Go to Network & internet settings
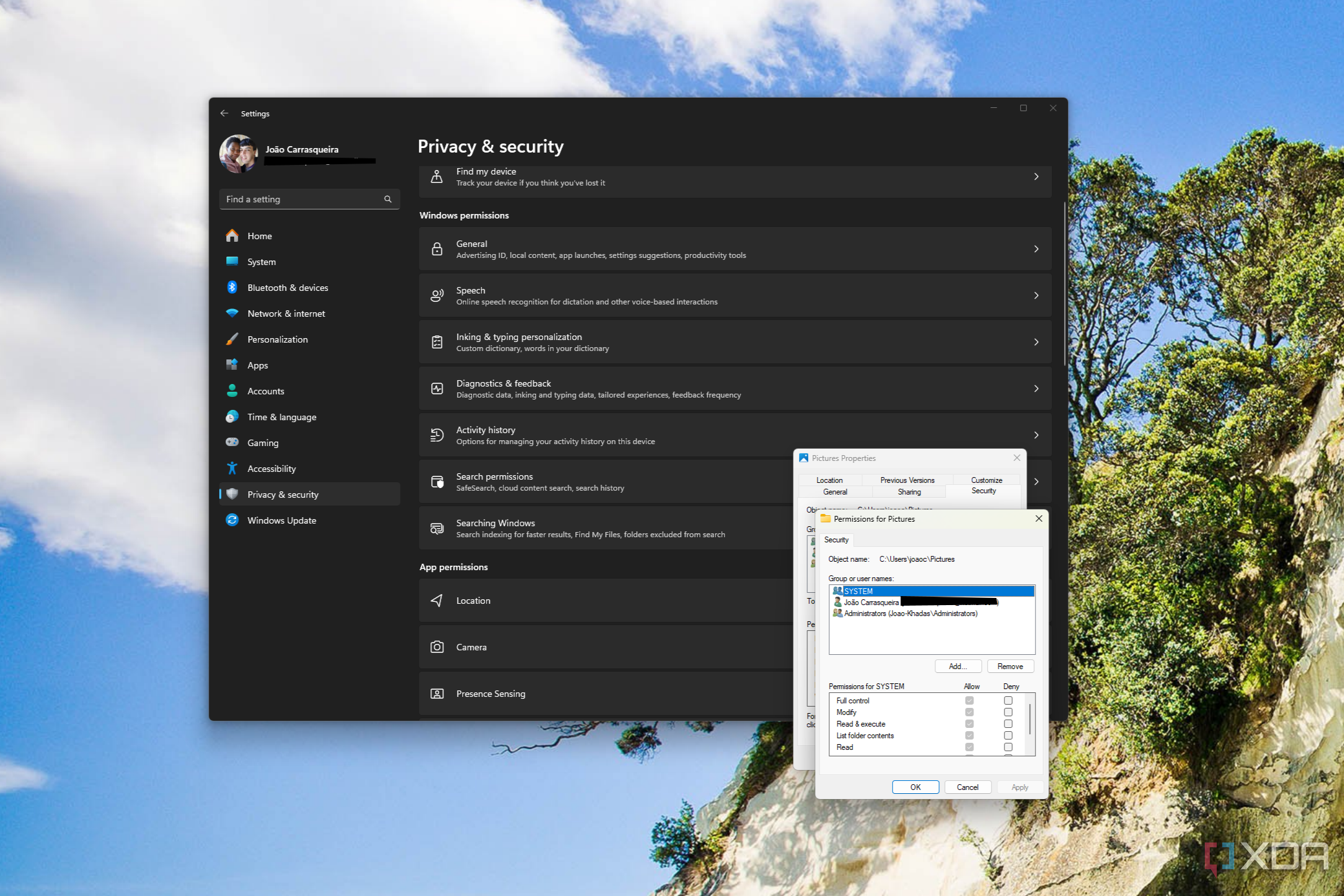The width and height of the screenshot is (1344, 896). [x=310, y=314]
